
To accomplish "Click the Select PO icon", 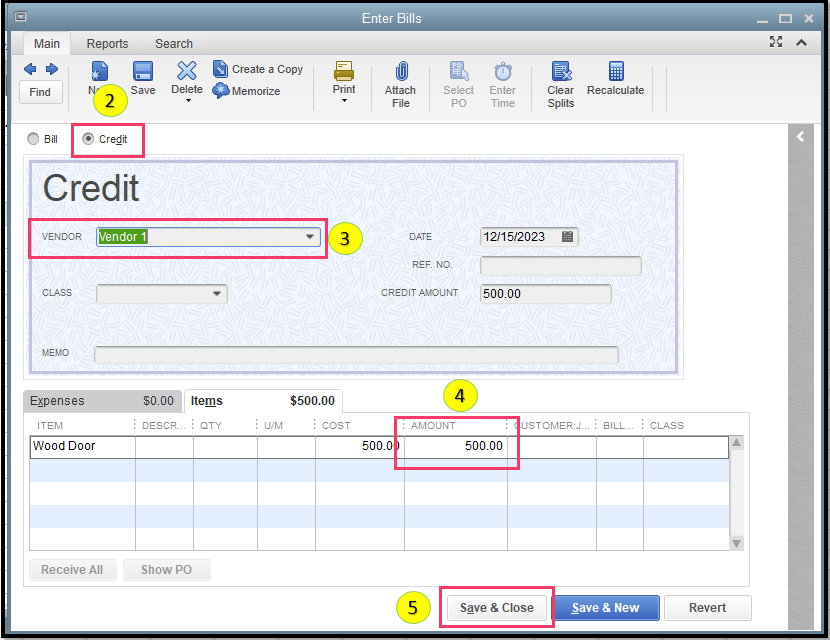I will pyautogui.click(x=459, y=71).
